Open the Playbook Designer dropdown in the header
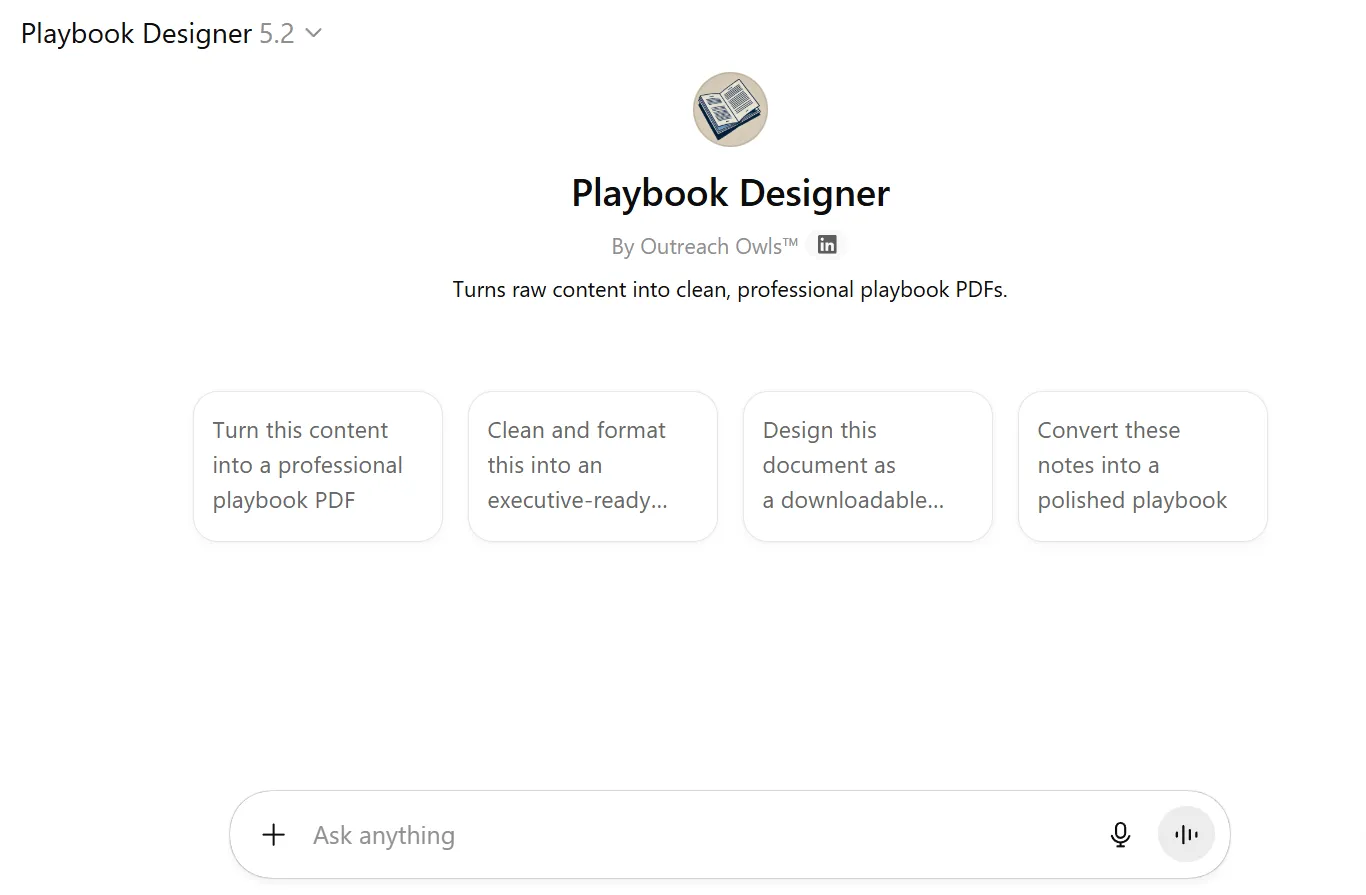1366x895 pixels. [136, 33]
